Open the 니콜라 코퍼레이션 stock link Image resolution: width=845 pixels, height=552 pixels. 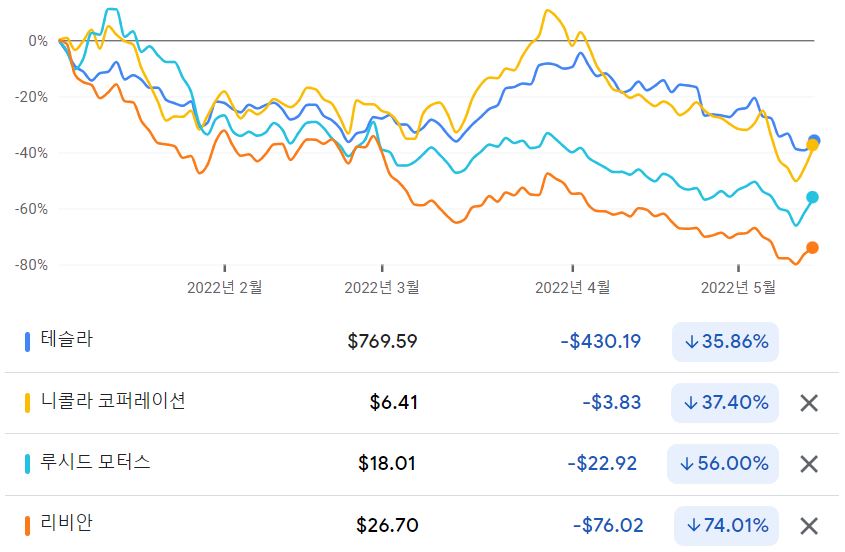click(x=113, y=402)
